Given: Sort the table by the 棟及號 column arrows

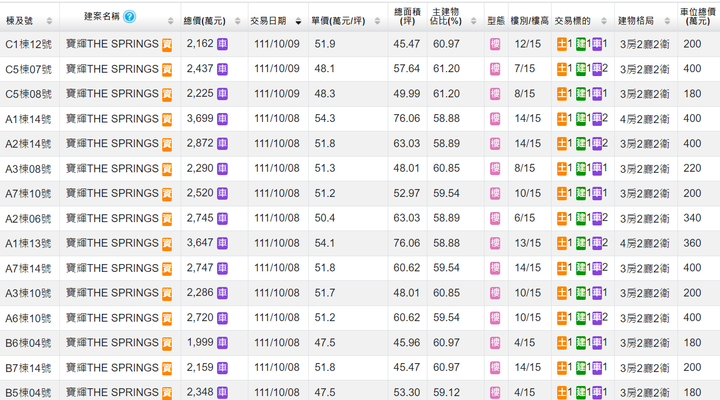Looking at the screenshot, I should 49,21.
